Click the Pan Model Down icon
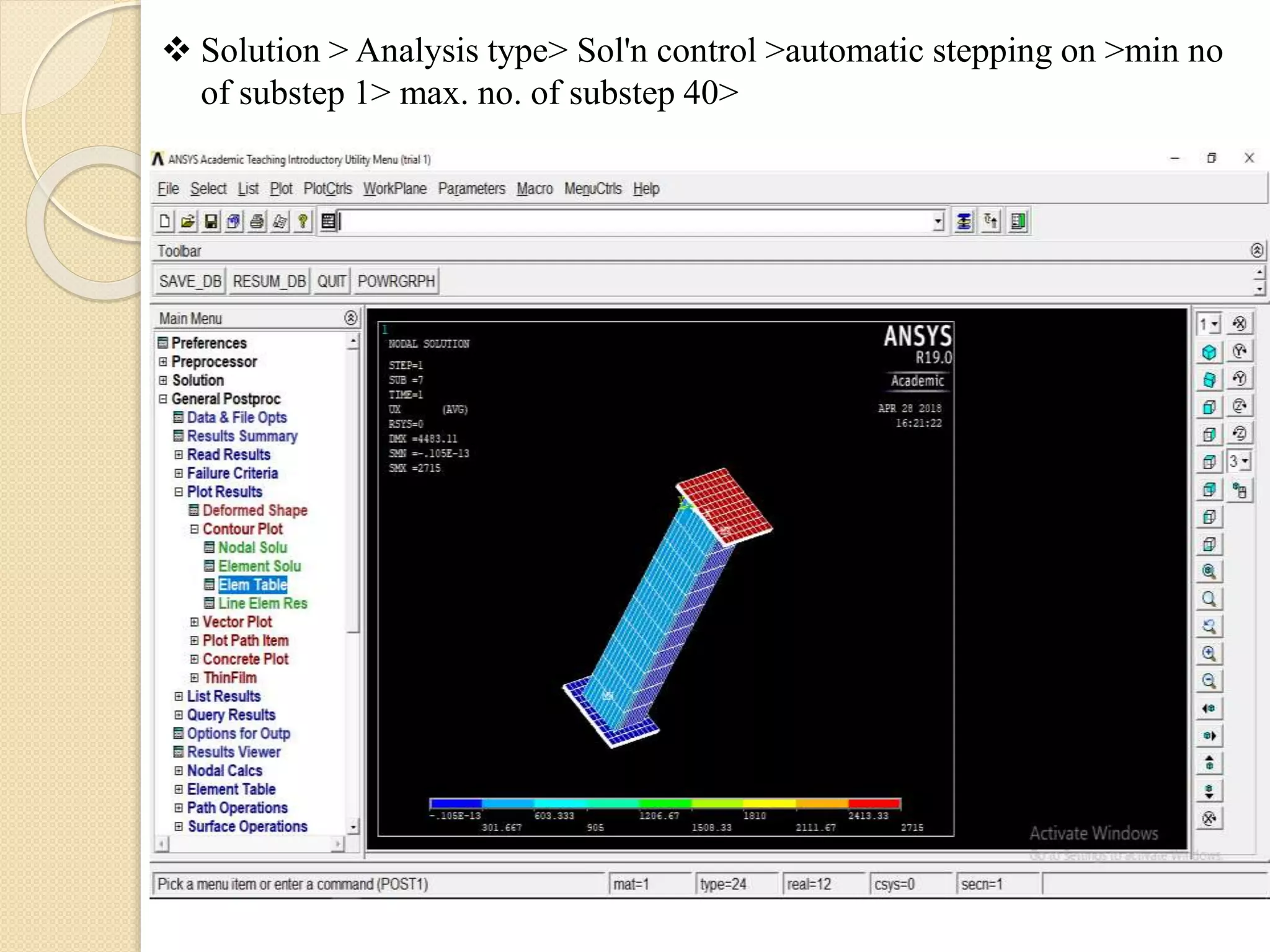 point(1209,791)
